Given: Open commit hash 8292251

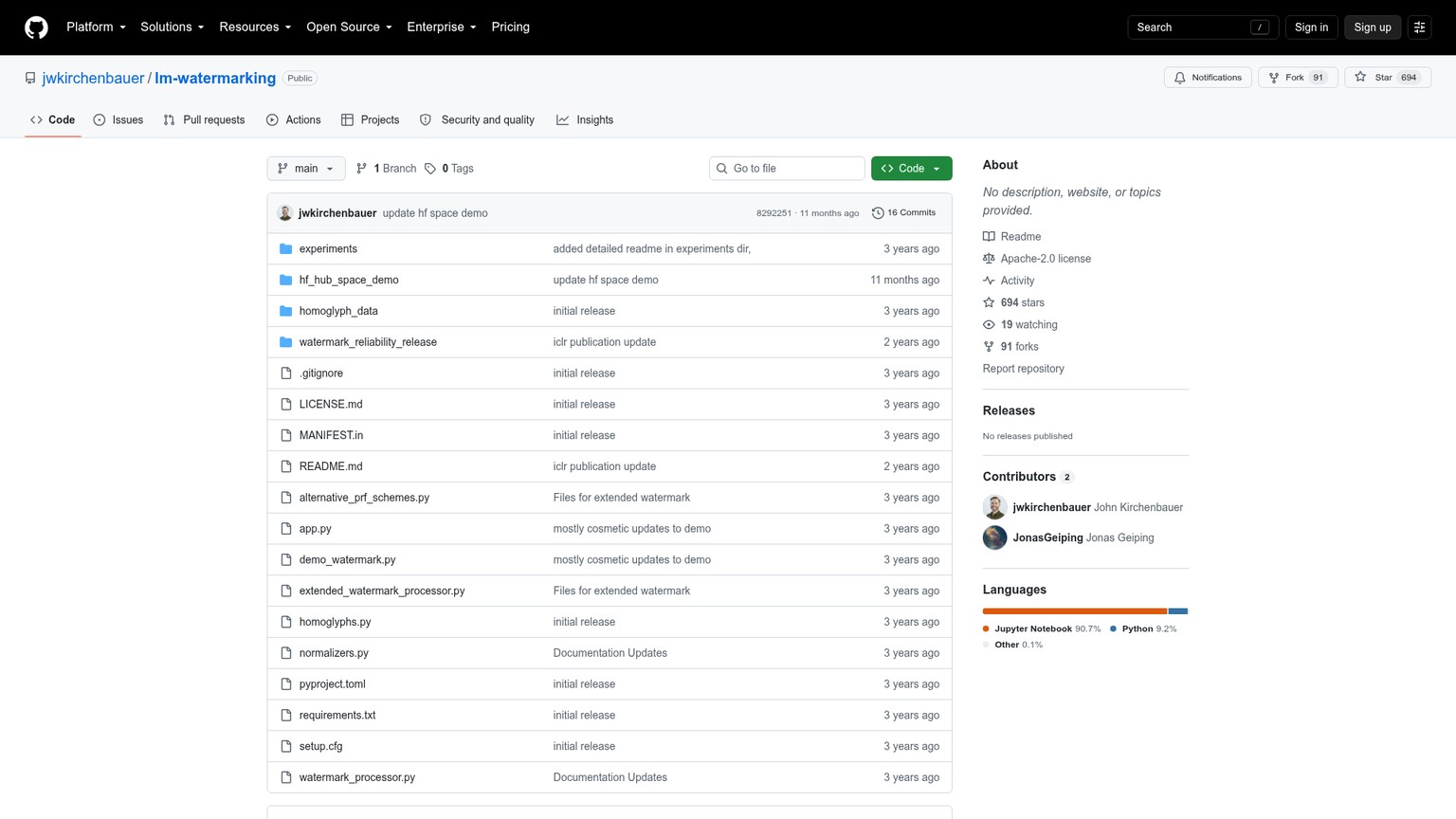Looking at the screenshot, I should 773,213.
